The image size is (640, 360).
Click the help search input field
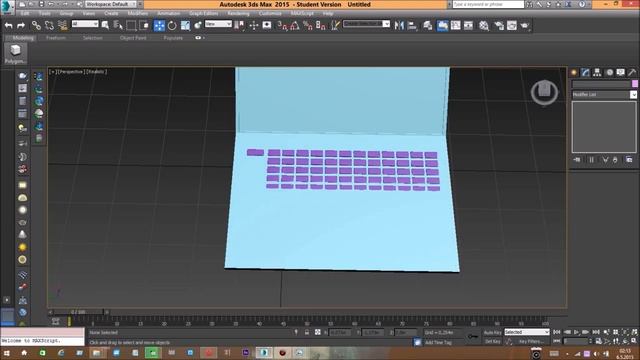coord(488,4)
